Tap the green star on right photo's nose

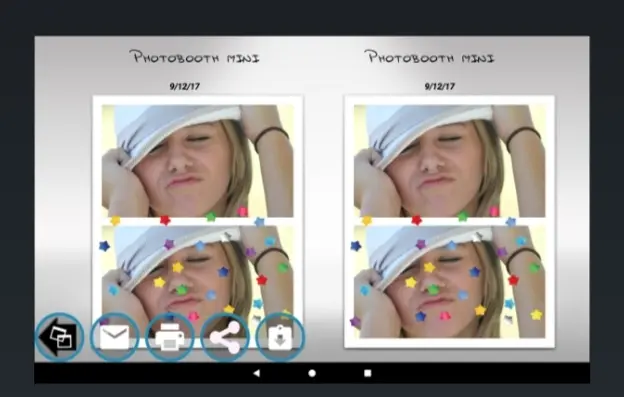[433, 290]
